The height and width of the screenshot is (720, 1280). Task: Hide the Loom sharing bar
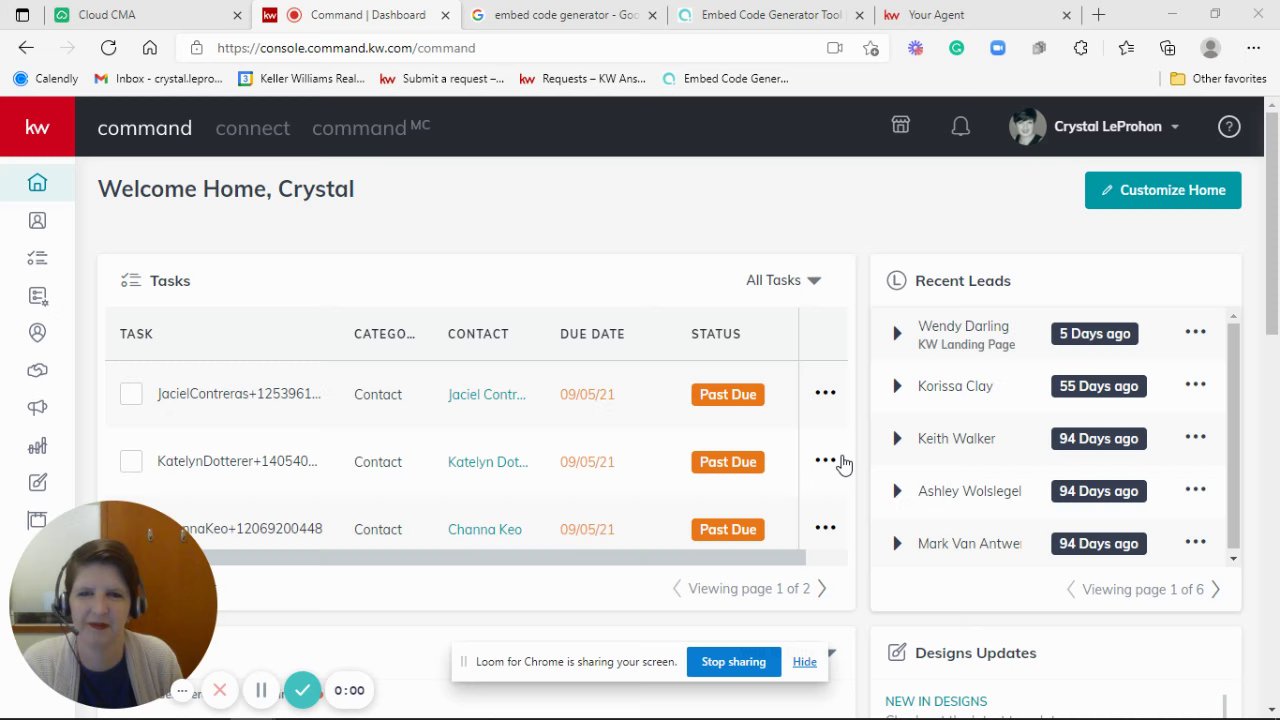tap(804, 662)
